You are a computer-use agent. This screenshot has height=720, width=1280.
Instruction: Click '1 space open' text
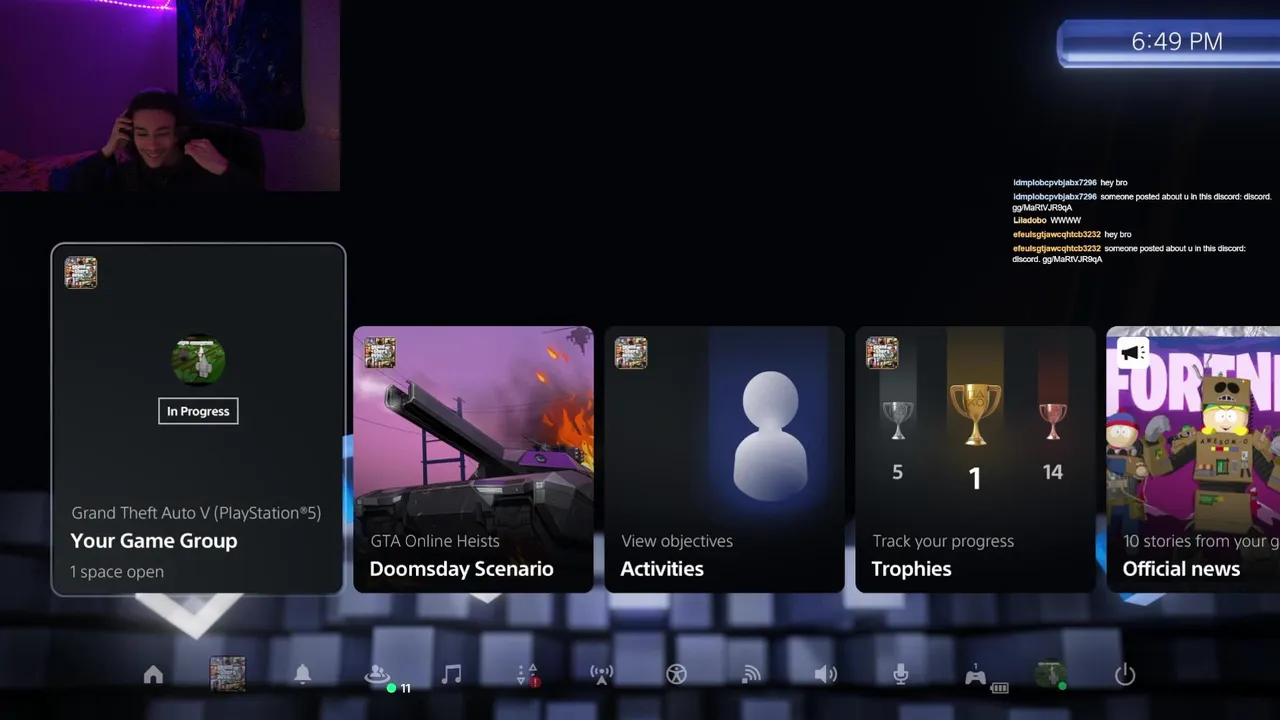point(117,572)
